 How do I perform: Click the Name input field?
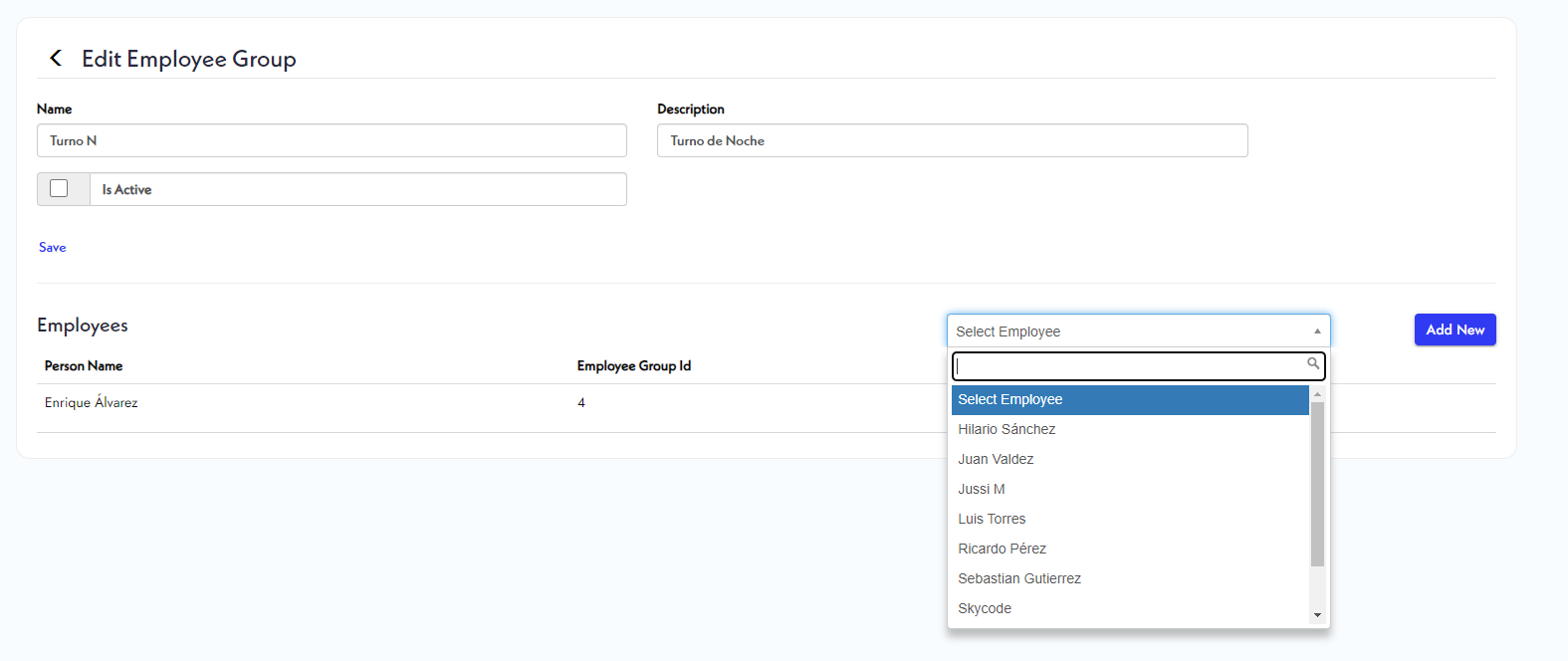pos(332,140)
